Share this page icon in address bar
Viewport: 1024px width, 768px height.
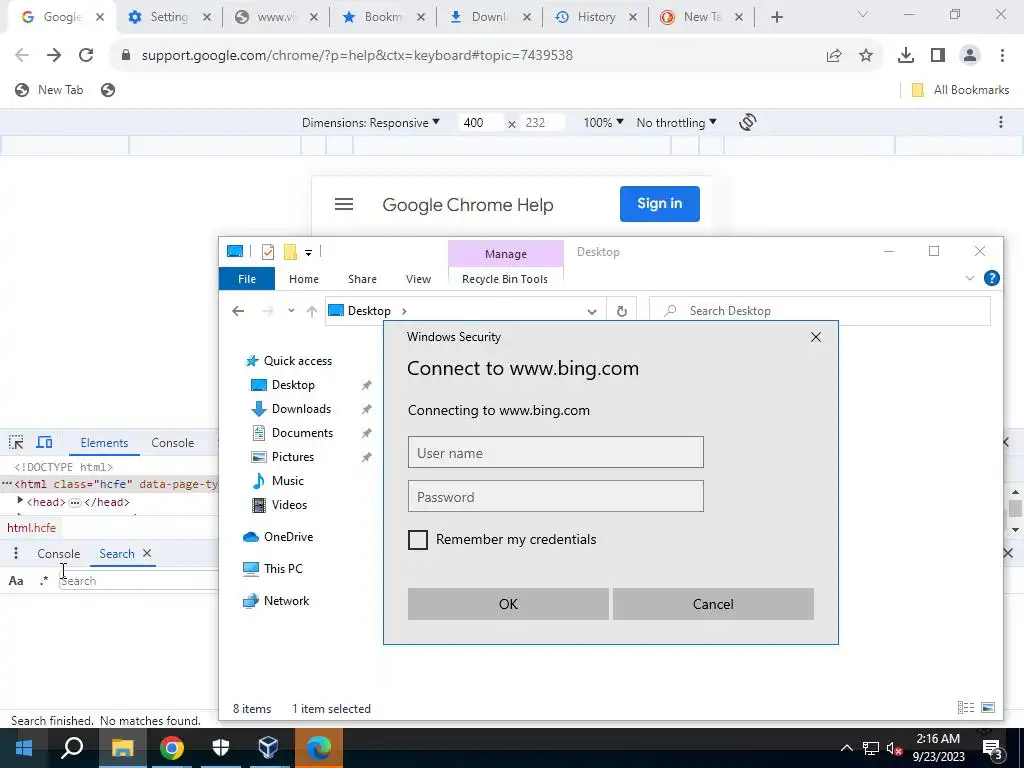834,56
